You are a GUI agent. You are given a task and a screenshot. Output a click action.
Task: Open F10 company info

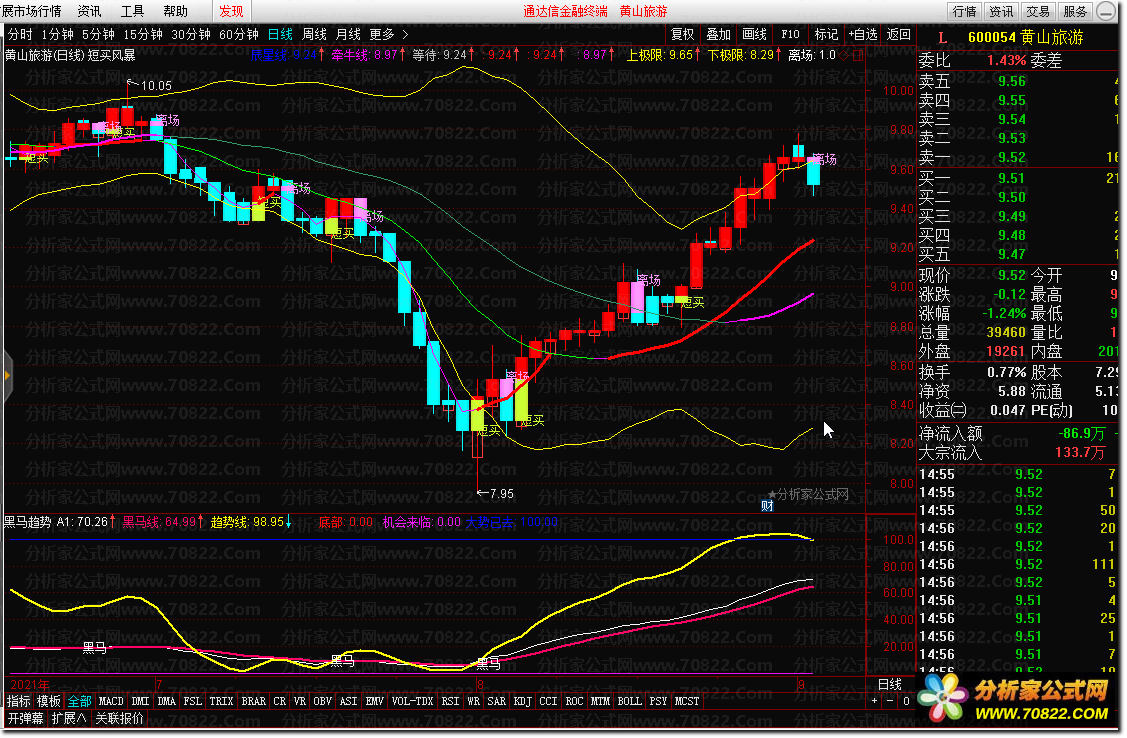coord(790,34)
